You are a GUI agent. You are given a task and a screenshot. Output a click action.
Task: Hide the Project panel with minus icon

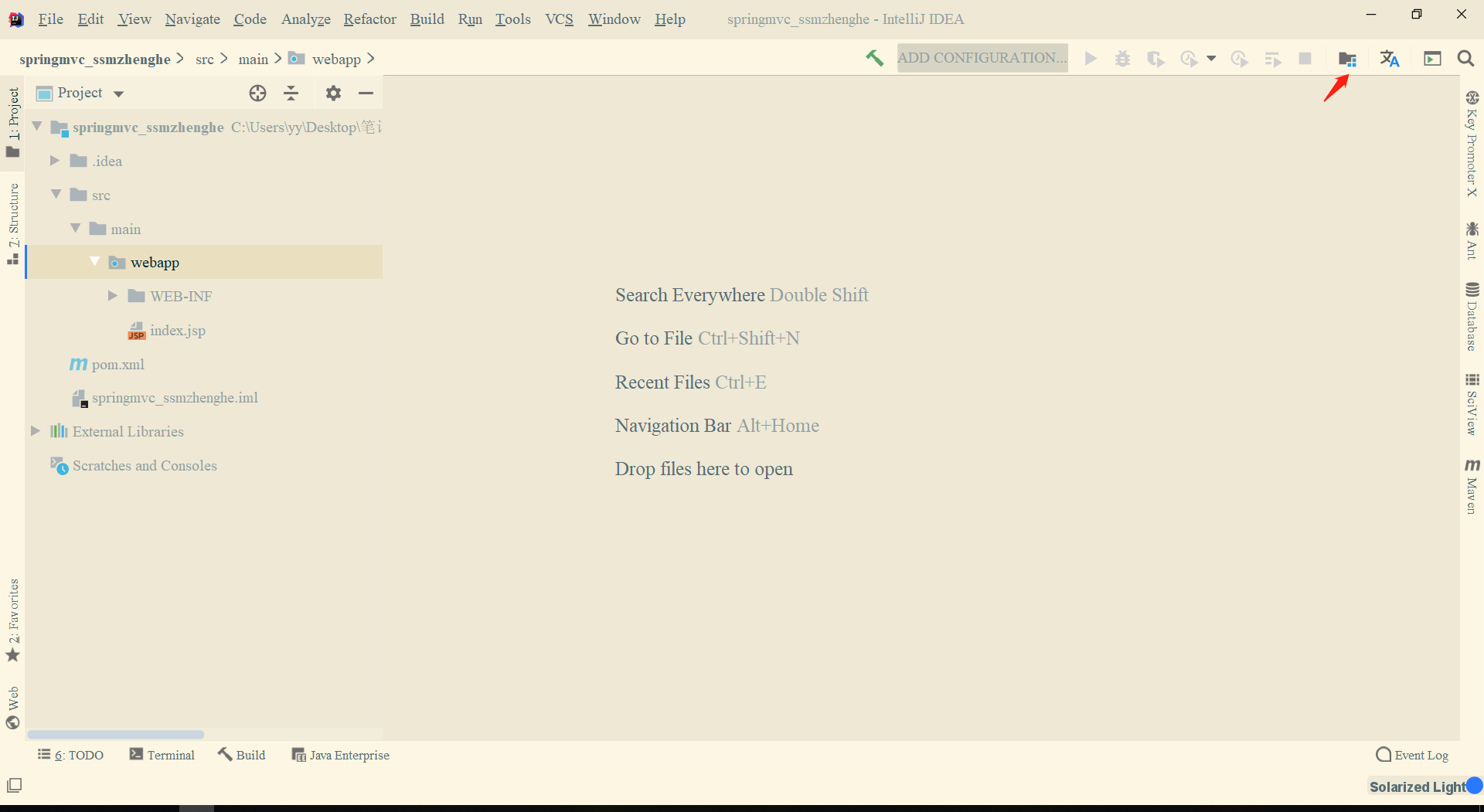366,93
